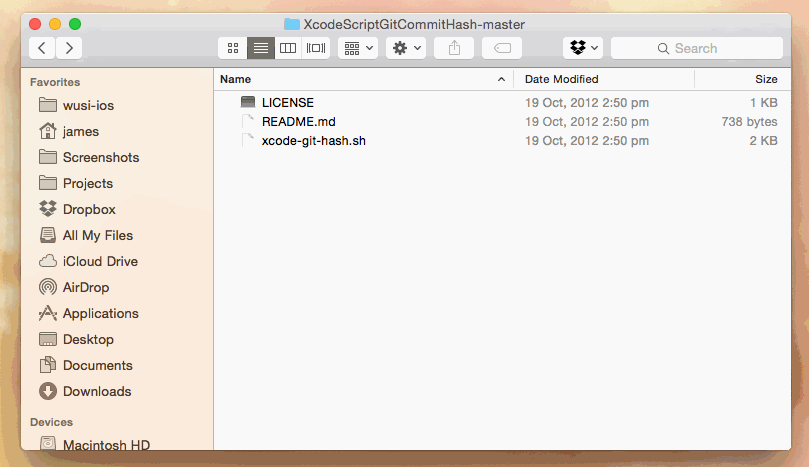Click the Edit Tags toolbar button
This screenshot has height=467, width=809.
502,48
